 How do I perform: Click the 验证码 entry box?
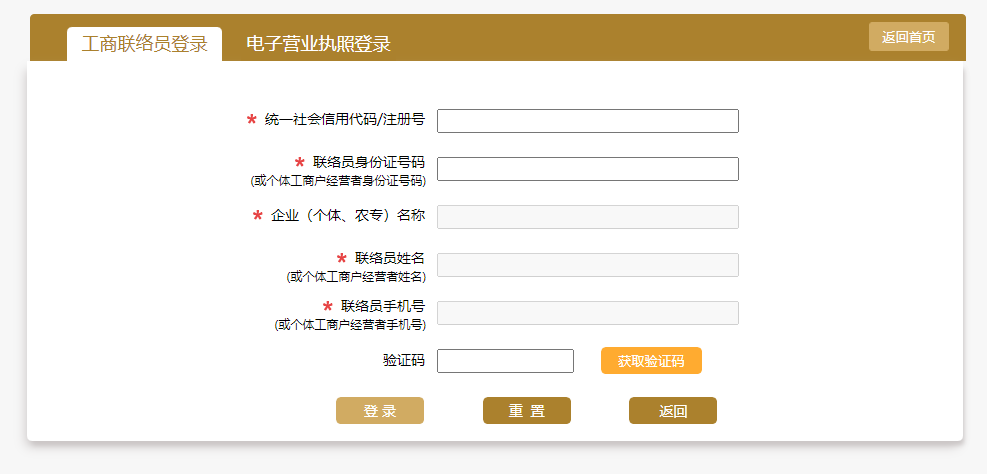[505, 361]
